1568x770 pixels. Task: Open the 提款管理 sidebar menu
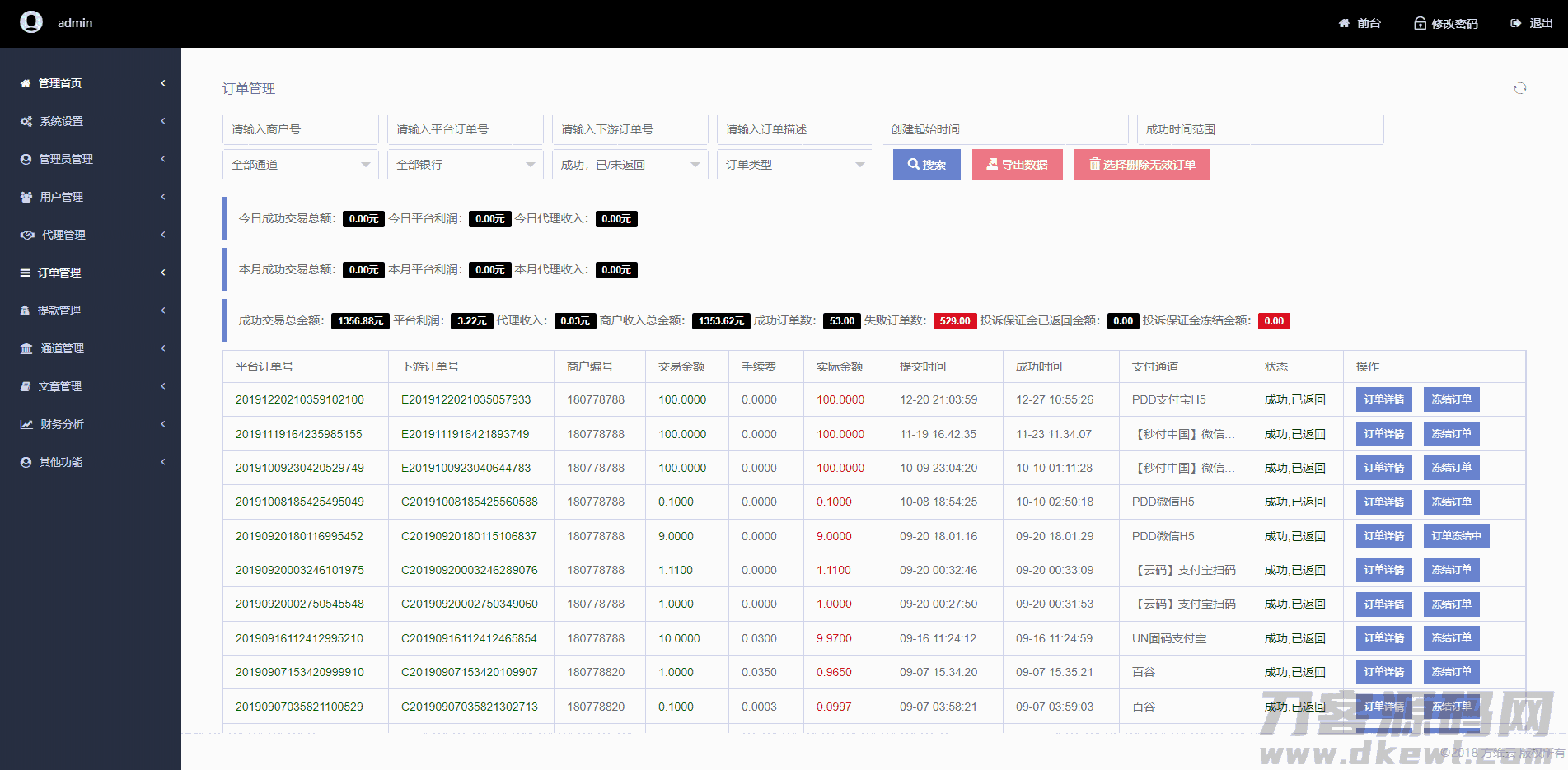point(91,310)
